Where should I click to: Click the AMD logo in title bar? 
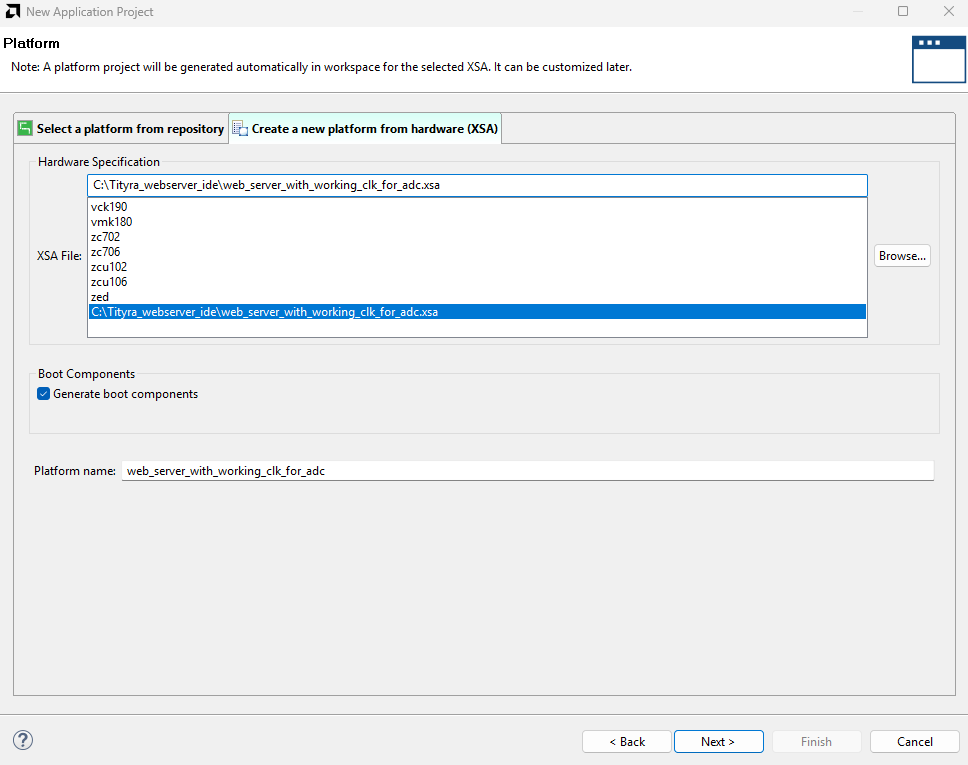[12, 12]
